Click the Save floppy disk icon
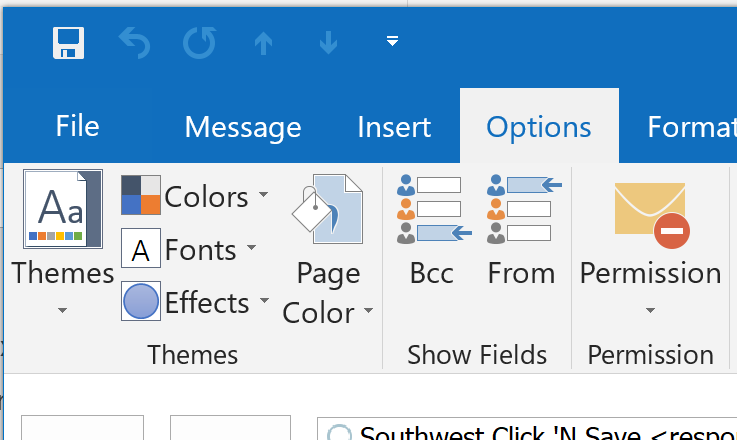 click(69, 42)
